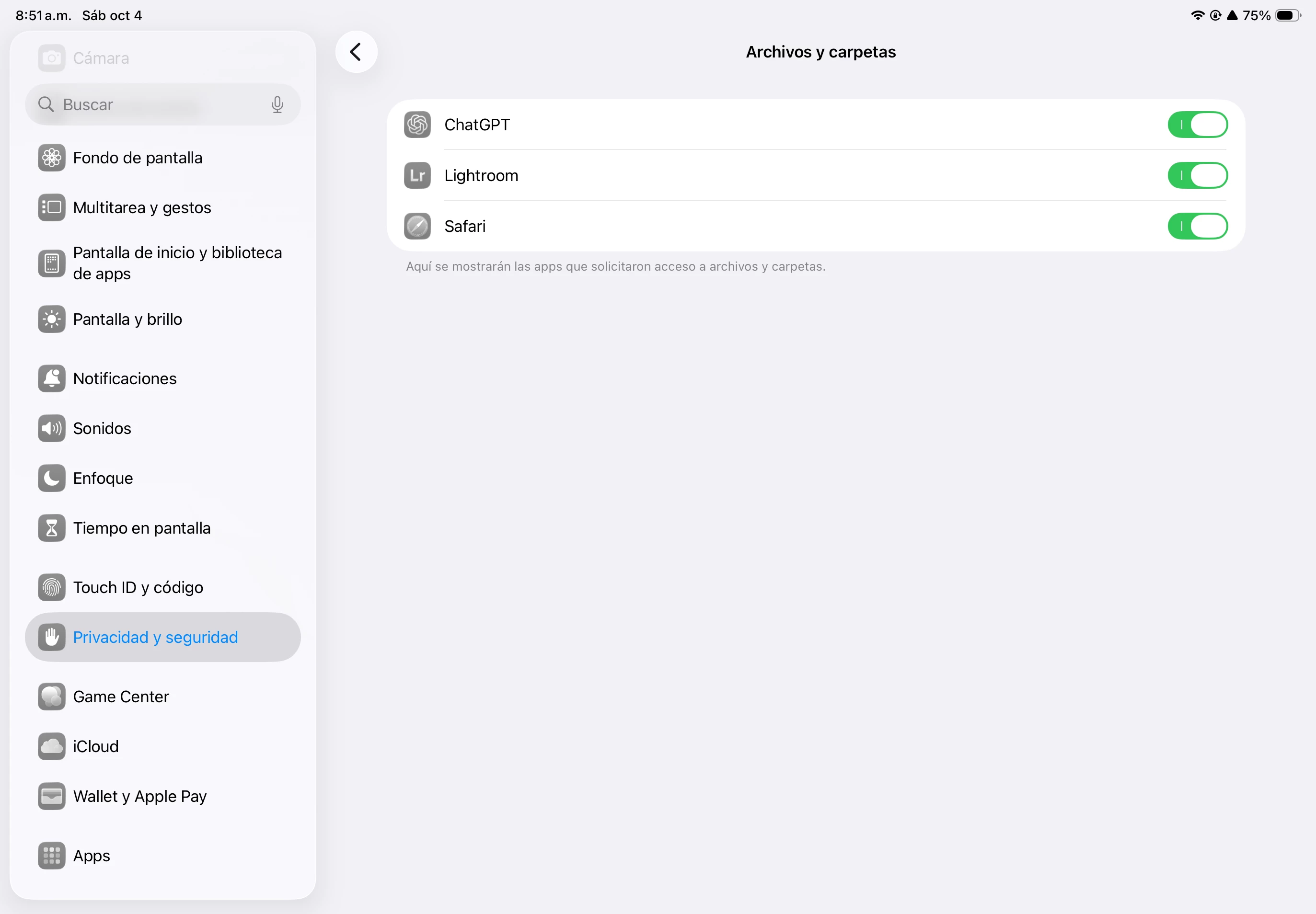Tap the Lightroom app icon
The image size is (1316, 914).
coord(417,175)
